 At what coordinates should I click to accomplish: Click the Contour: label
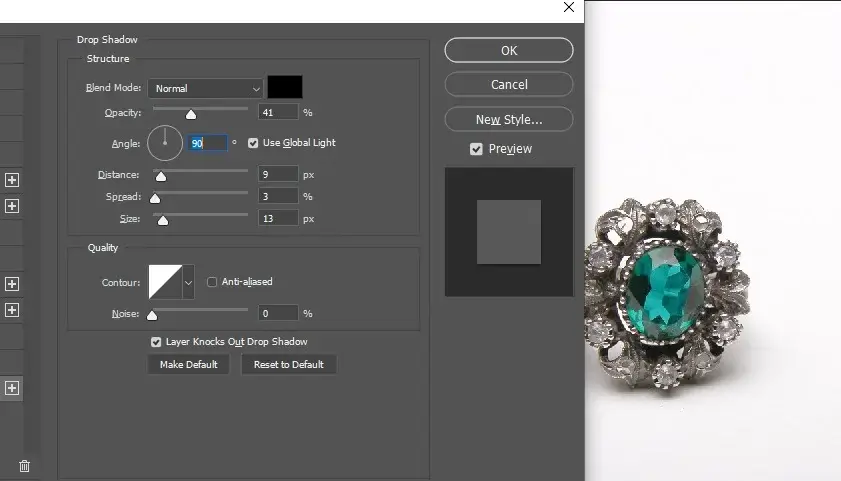[121, 283]
